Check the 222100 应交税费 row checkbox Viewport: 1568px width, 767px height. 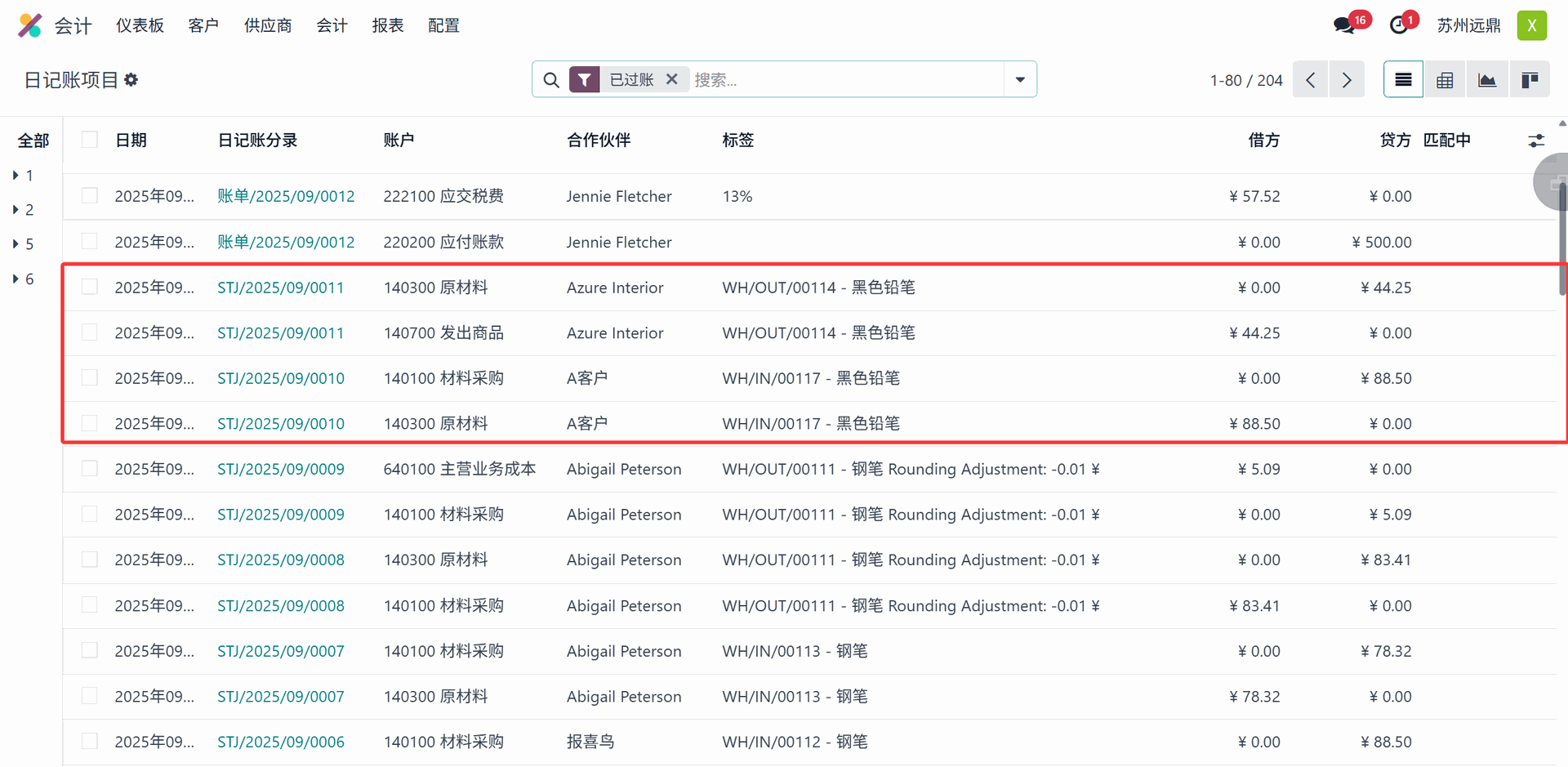coord(90,196)
